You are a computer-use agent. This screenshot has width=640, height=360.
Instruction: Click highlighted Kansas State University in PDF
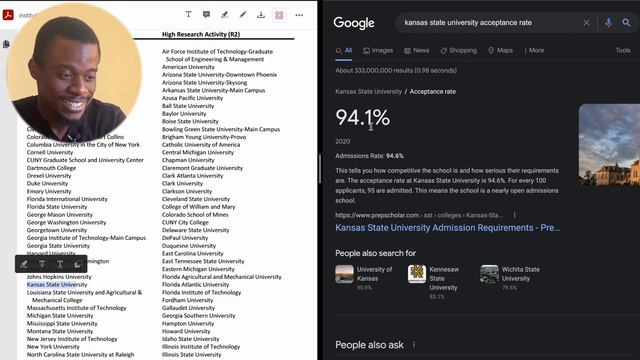[57, 284]
